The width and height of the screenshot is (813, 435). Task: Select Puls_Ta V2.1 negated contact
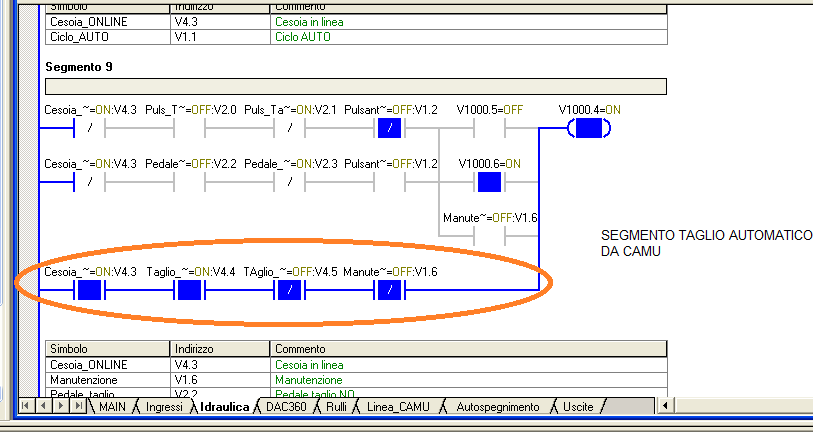coord(289,128)
